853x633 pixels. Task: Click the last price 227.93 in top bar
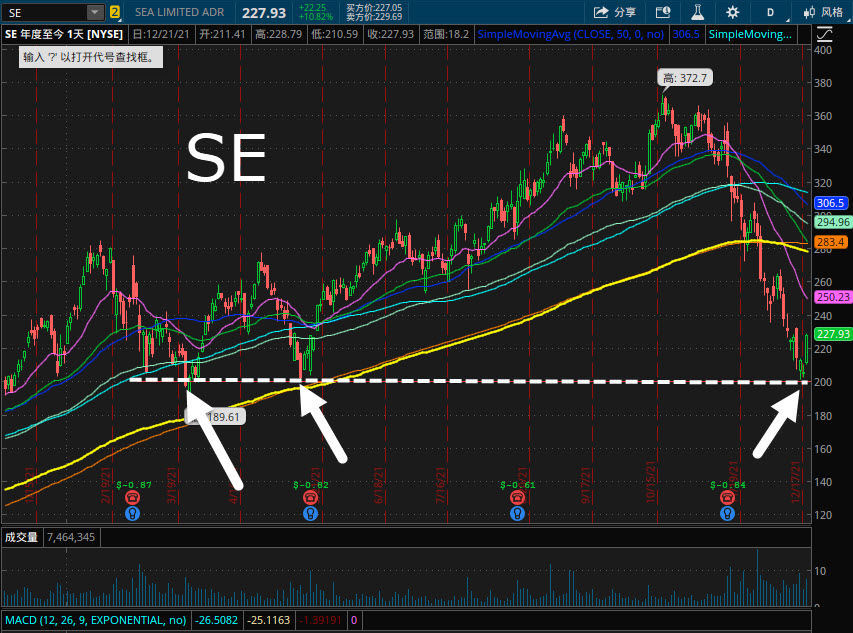click(264, 13)
